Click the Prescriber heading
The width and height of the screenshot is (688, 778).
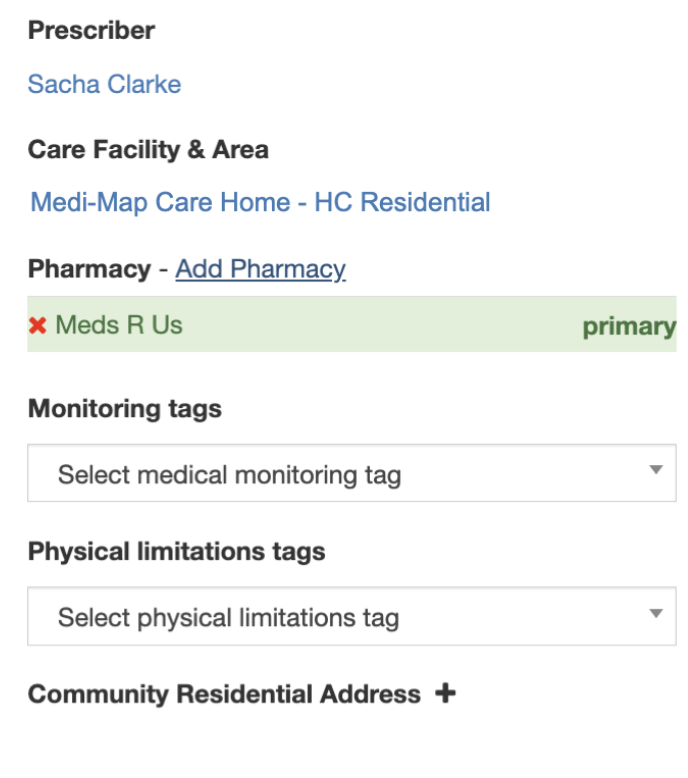point(91,31)
